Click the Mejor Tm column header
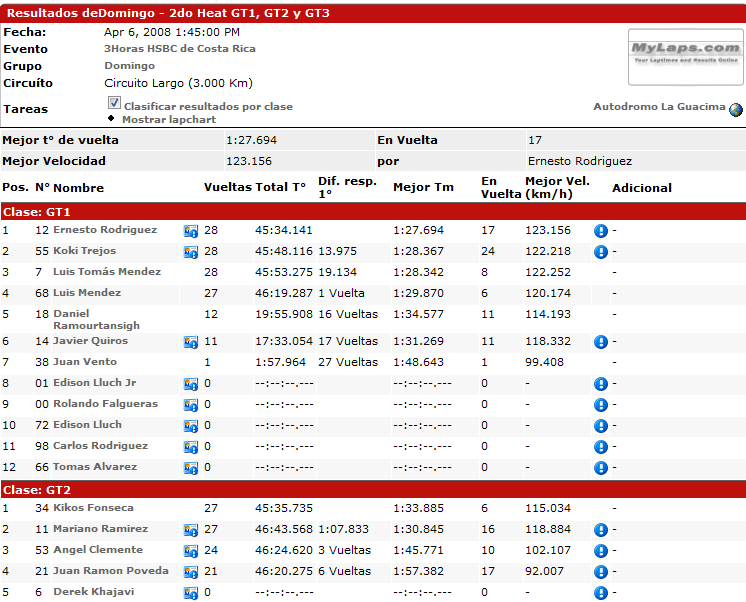The height and width of the screenshot is (602, 746). [x=423, y=188]
